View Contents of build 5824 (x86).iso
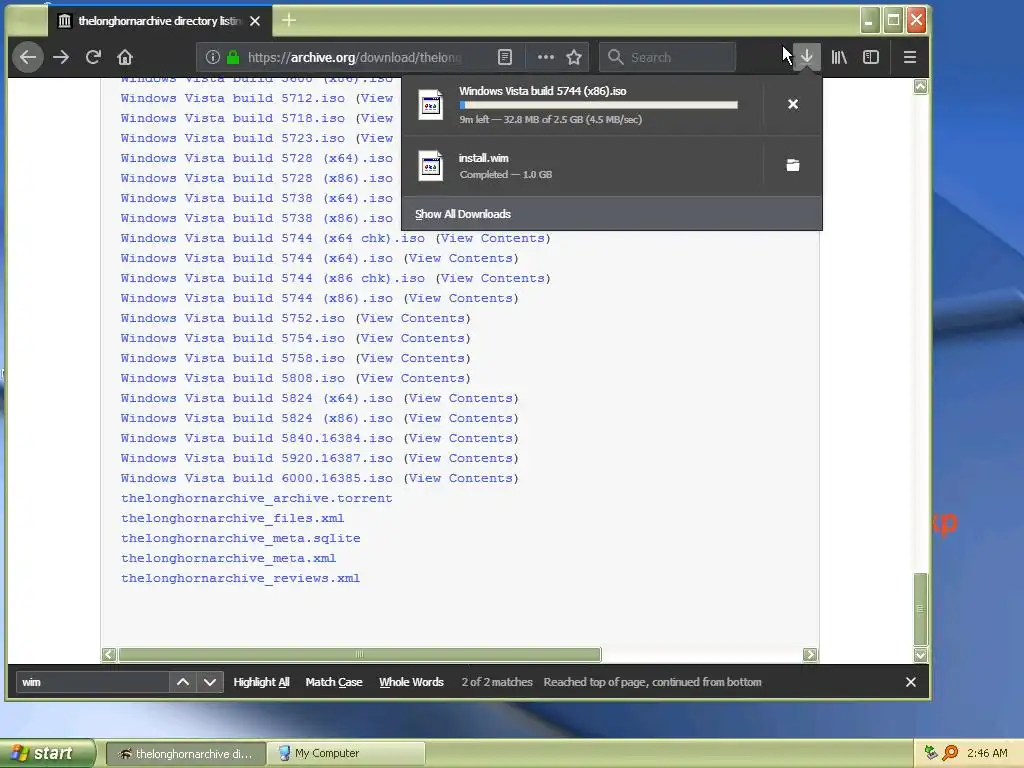The height and width of the screenshot is (768, 1024). 460,418
